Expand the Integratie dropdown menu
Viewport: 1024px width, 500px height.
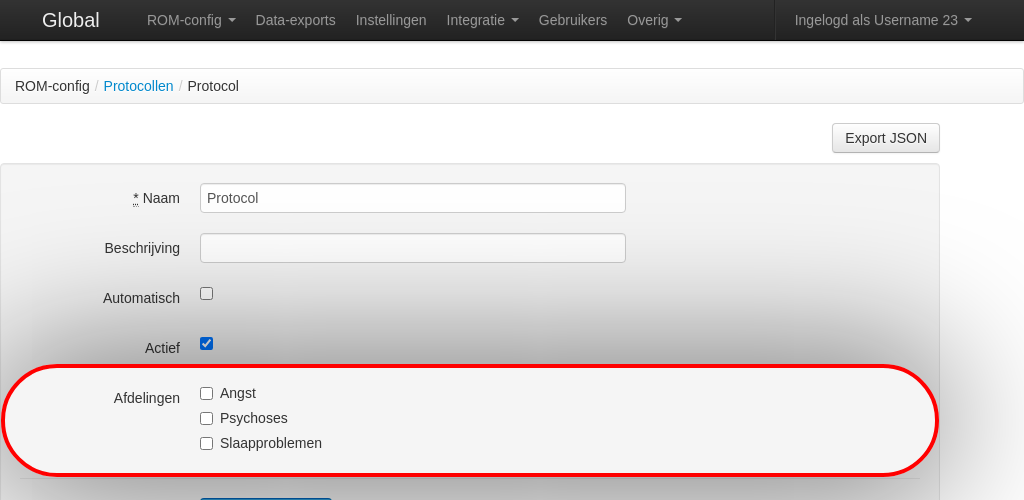tap(482, 20)
